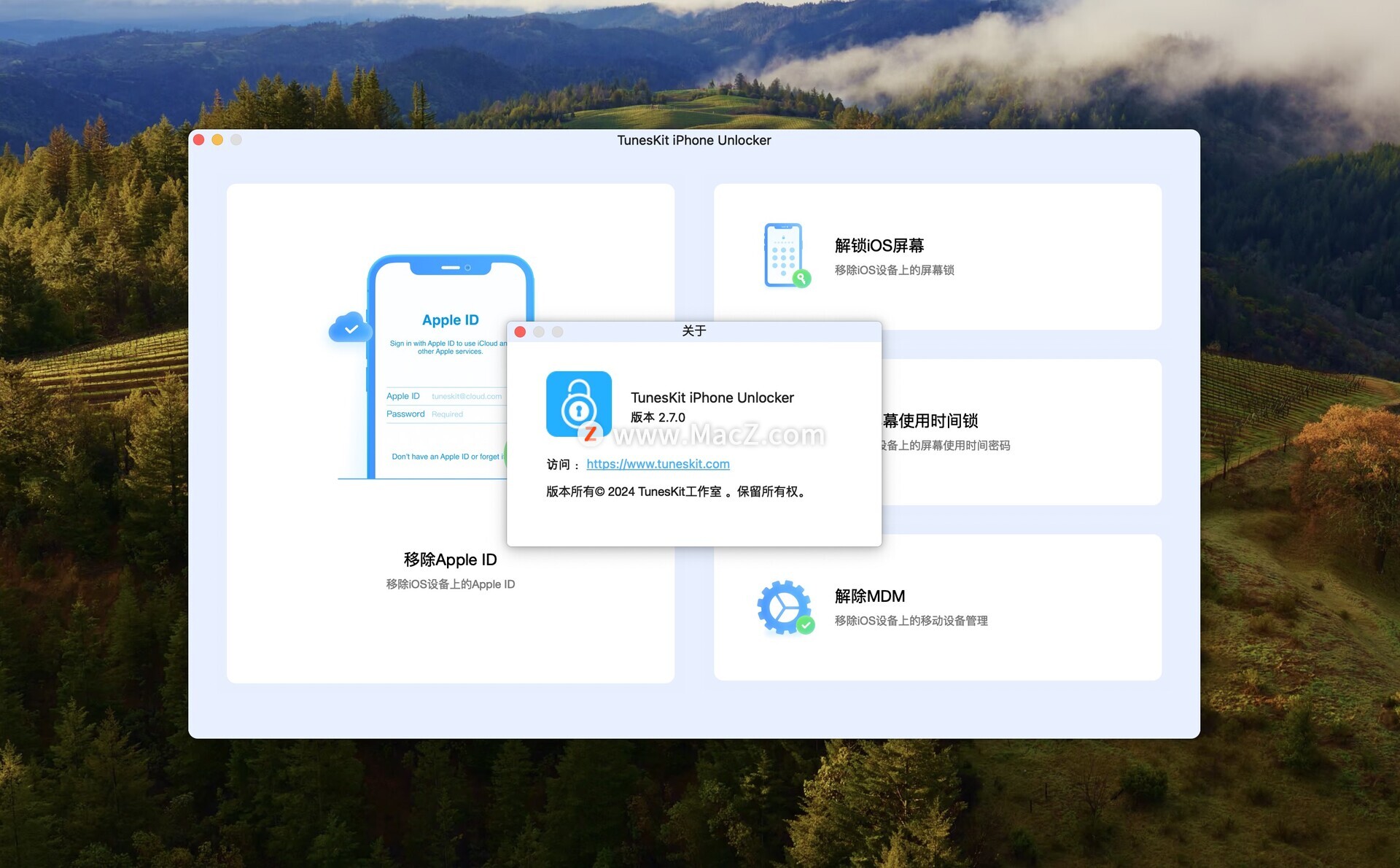This screenshot has height=868, width=1400.
Task: Select the 移除Apple ID heading
Action: (450, 559)
